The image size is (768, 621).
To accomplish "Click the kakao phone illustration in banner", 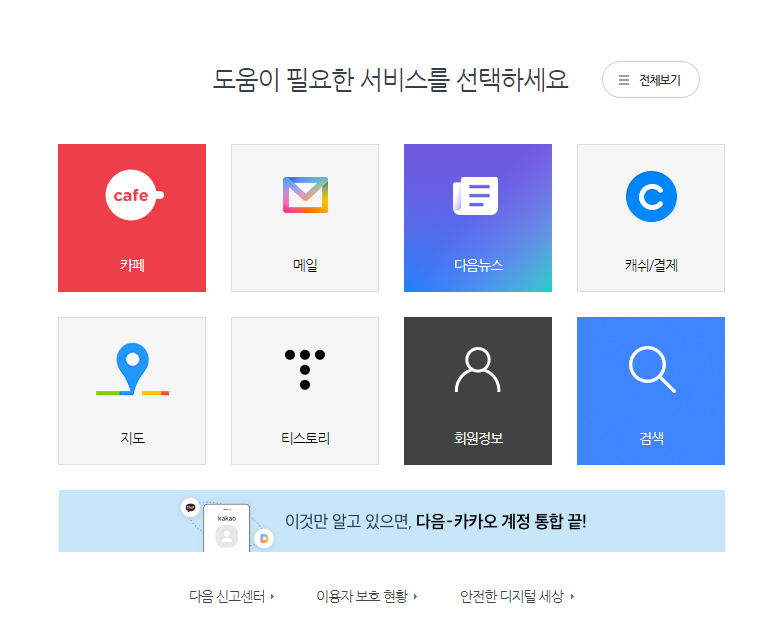I will (227, 525).
